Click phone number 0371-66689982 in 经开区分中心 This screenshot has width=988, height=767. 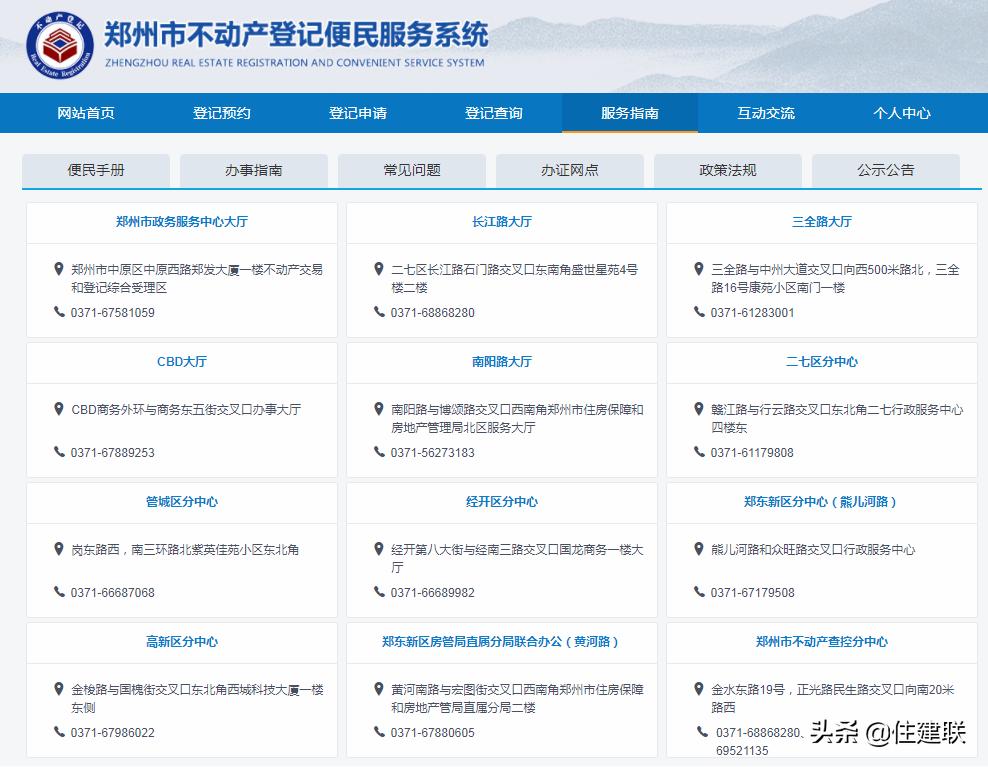(433, 592)
